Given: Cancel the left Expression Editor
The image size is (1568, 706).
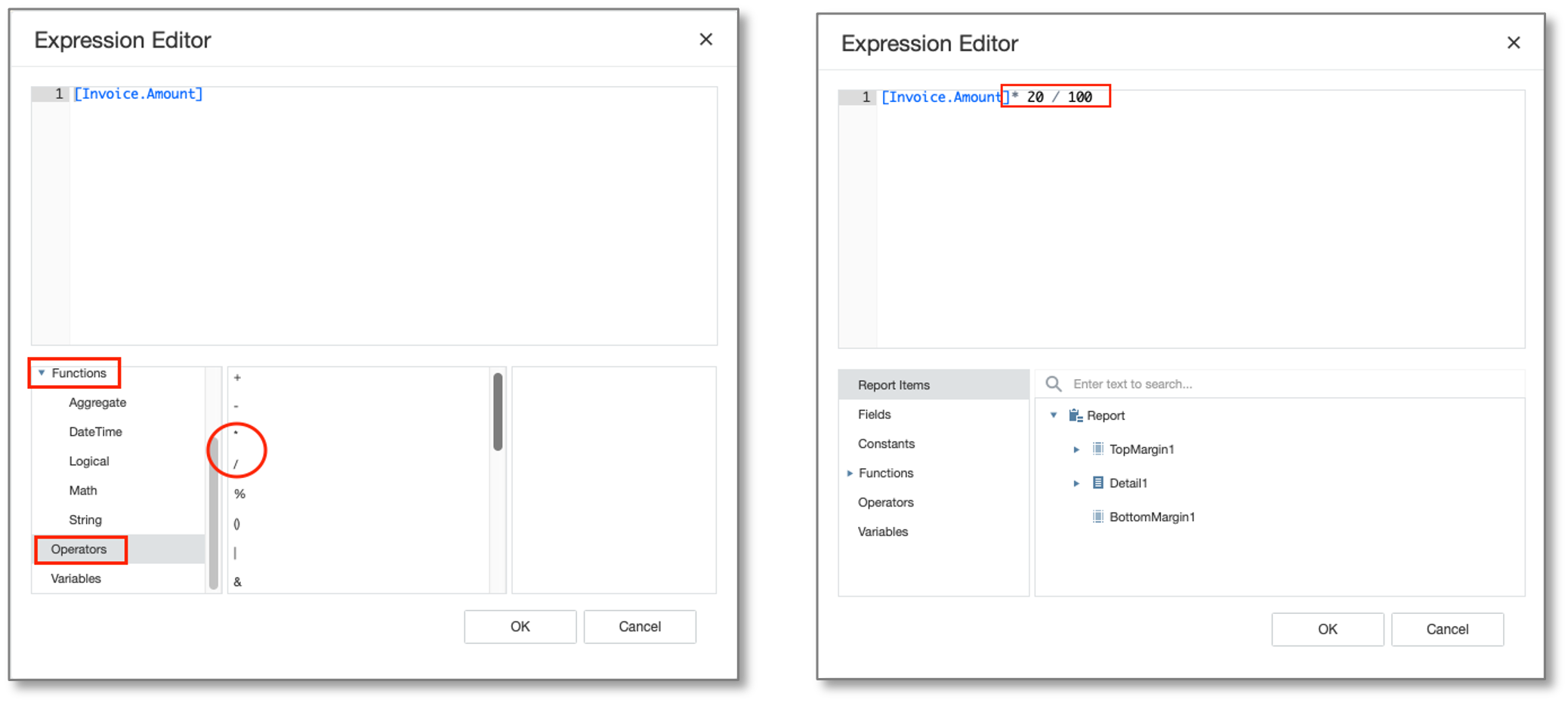Looking at the screenshot, I should (x=639, y=626).
